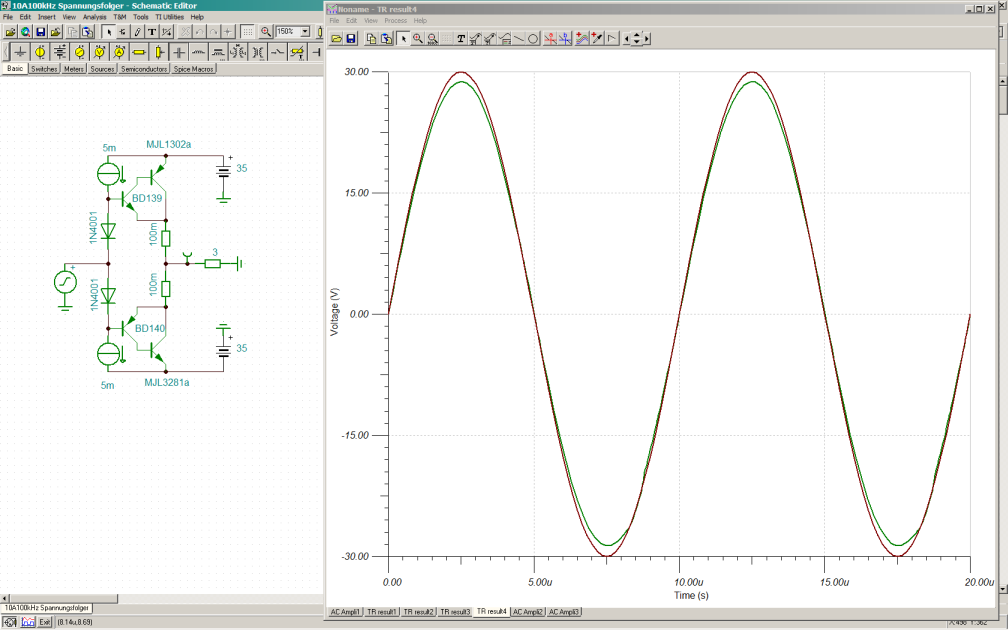Open the Analysis menu
The height and width of the screenshot is (630, 1008).
click(94, 17)
